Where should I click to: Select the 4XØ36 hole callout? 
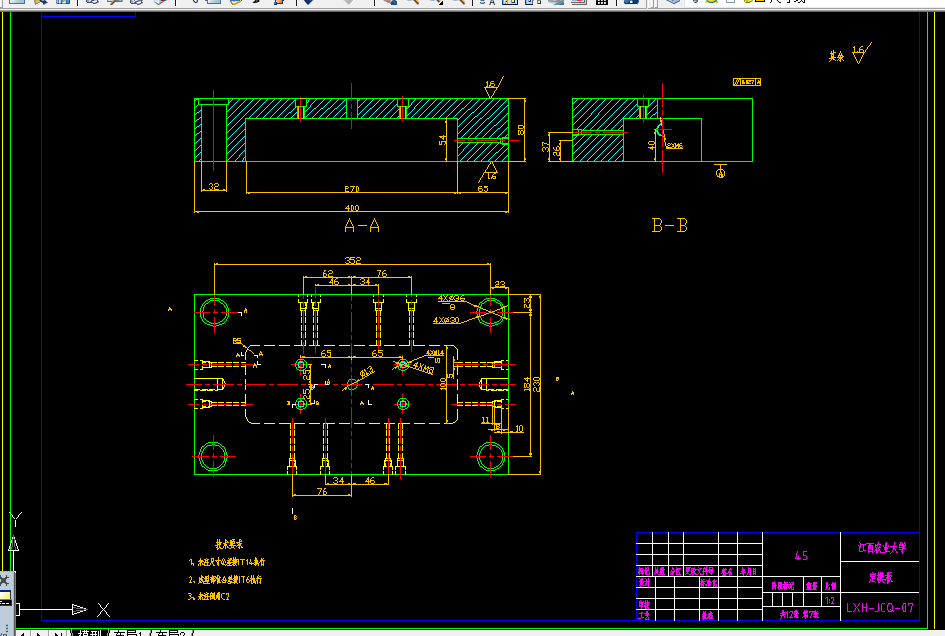point(451,298)
